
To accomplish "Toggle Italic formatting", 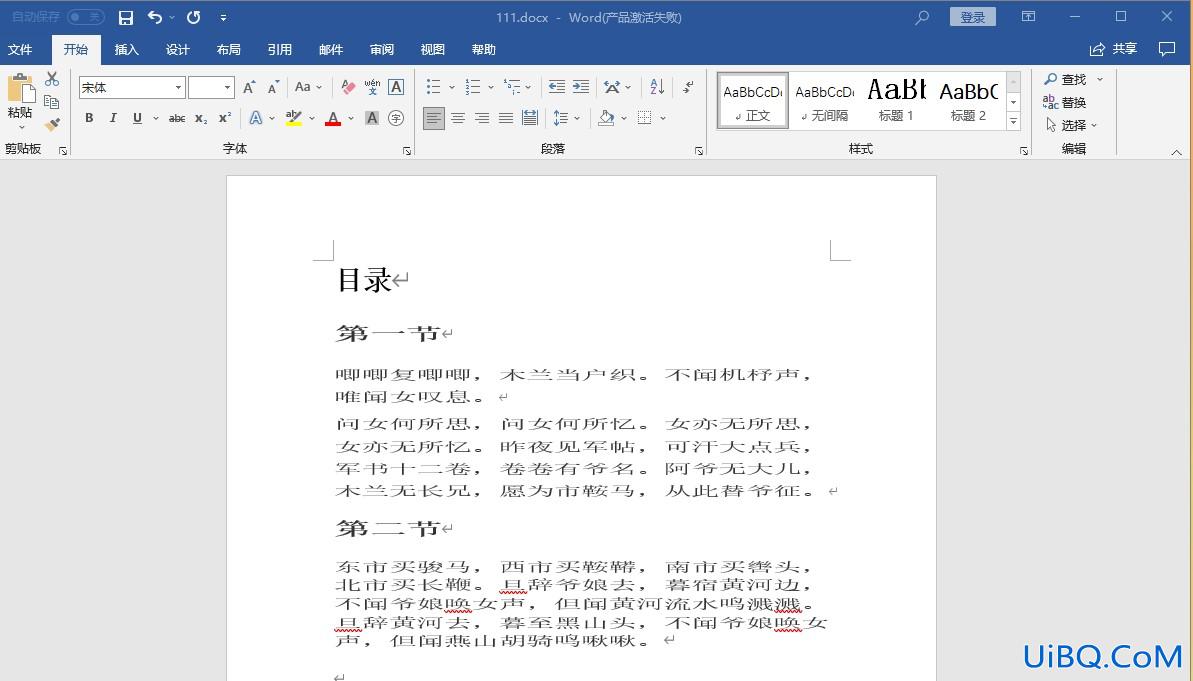I will point(113,118).
